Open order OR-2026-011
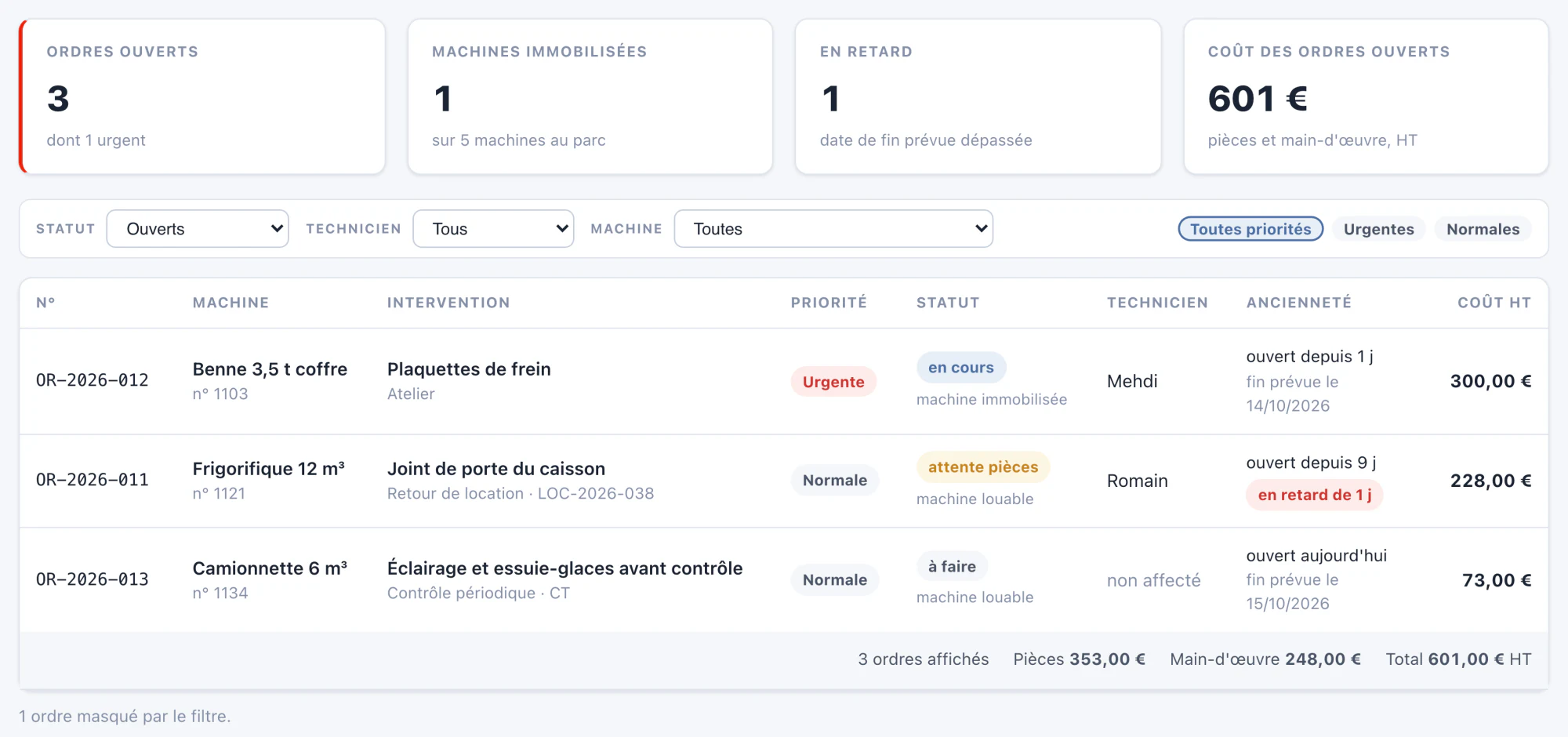This screenshot has width=1568, height=737. coord(93,480)
